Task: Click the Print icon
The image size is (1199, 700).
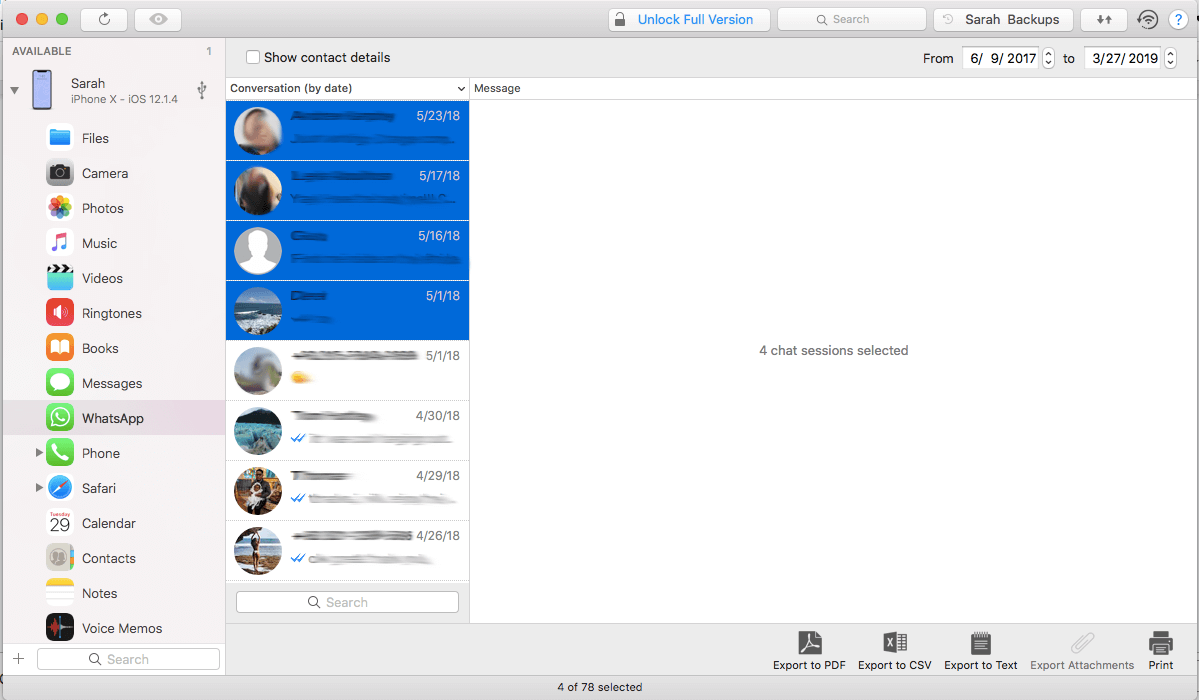Action: click(1160, 643)
